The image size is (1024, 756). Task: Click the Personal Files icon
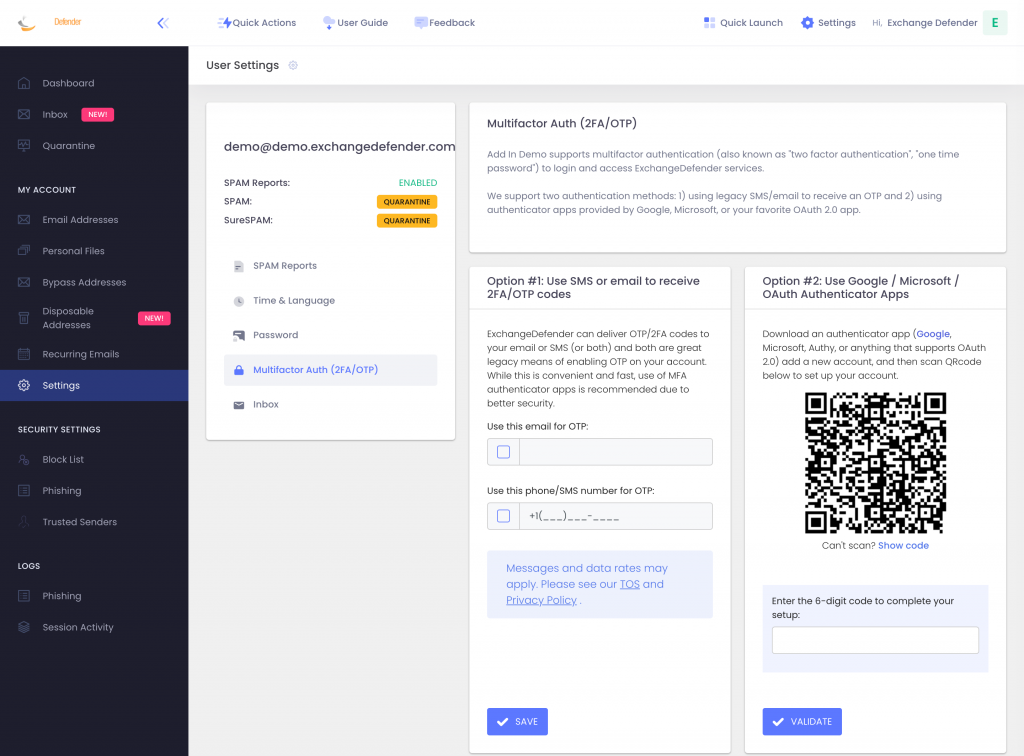coord(24,251)
